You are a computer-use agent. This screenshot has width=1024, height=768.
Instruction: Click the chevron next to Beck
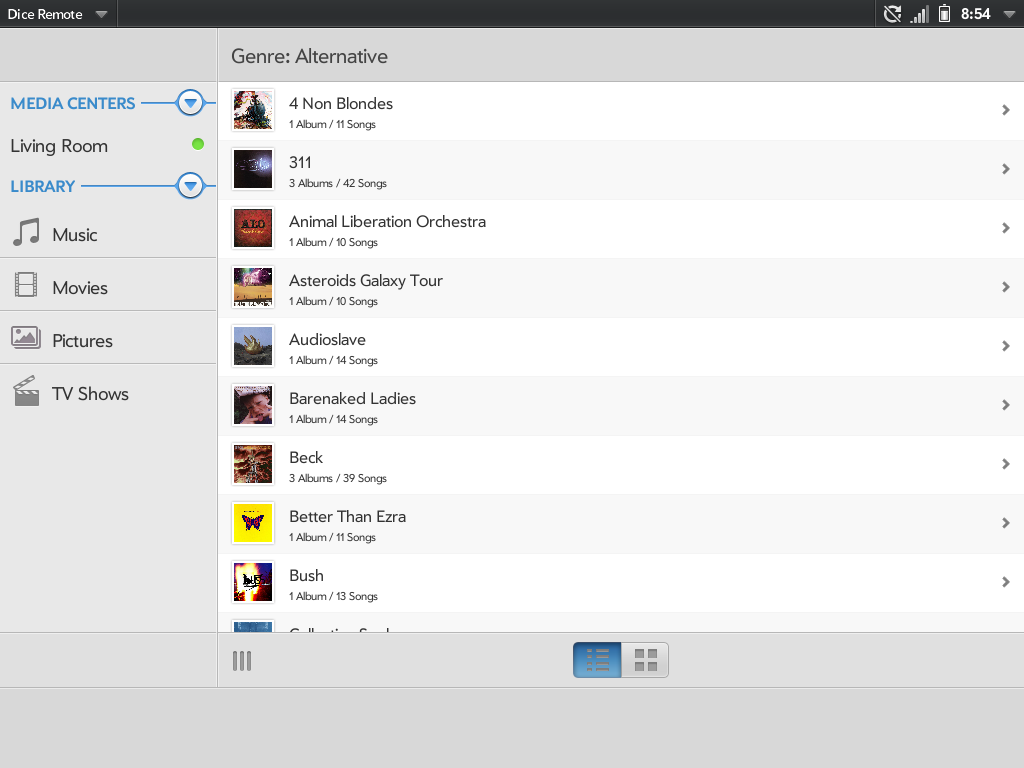click(1006, 464)
